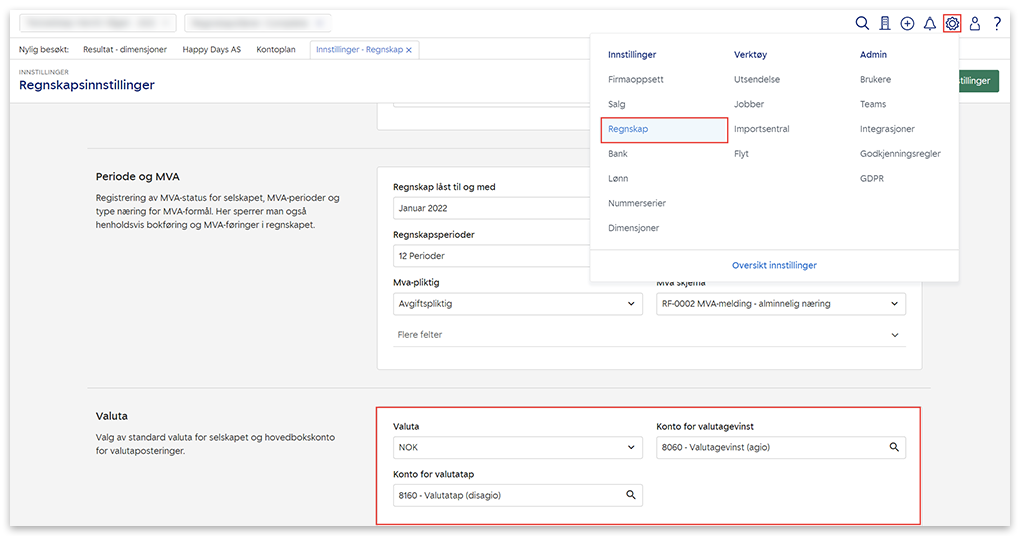Switch to the Kontoplan tab
Viewport: 1020px width, 536px height.
coord(276,49)
